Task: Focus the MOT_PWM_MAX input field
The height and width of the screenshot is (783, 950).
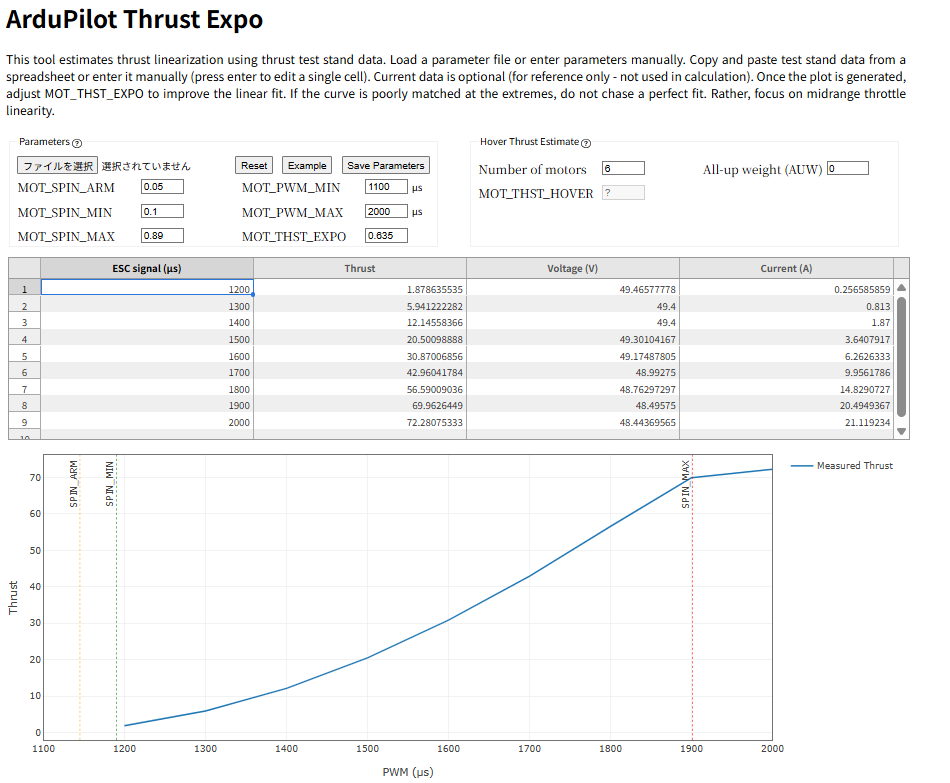Action: click(x=387, y=212)
